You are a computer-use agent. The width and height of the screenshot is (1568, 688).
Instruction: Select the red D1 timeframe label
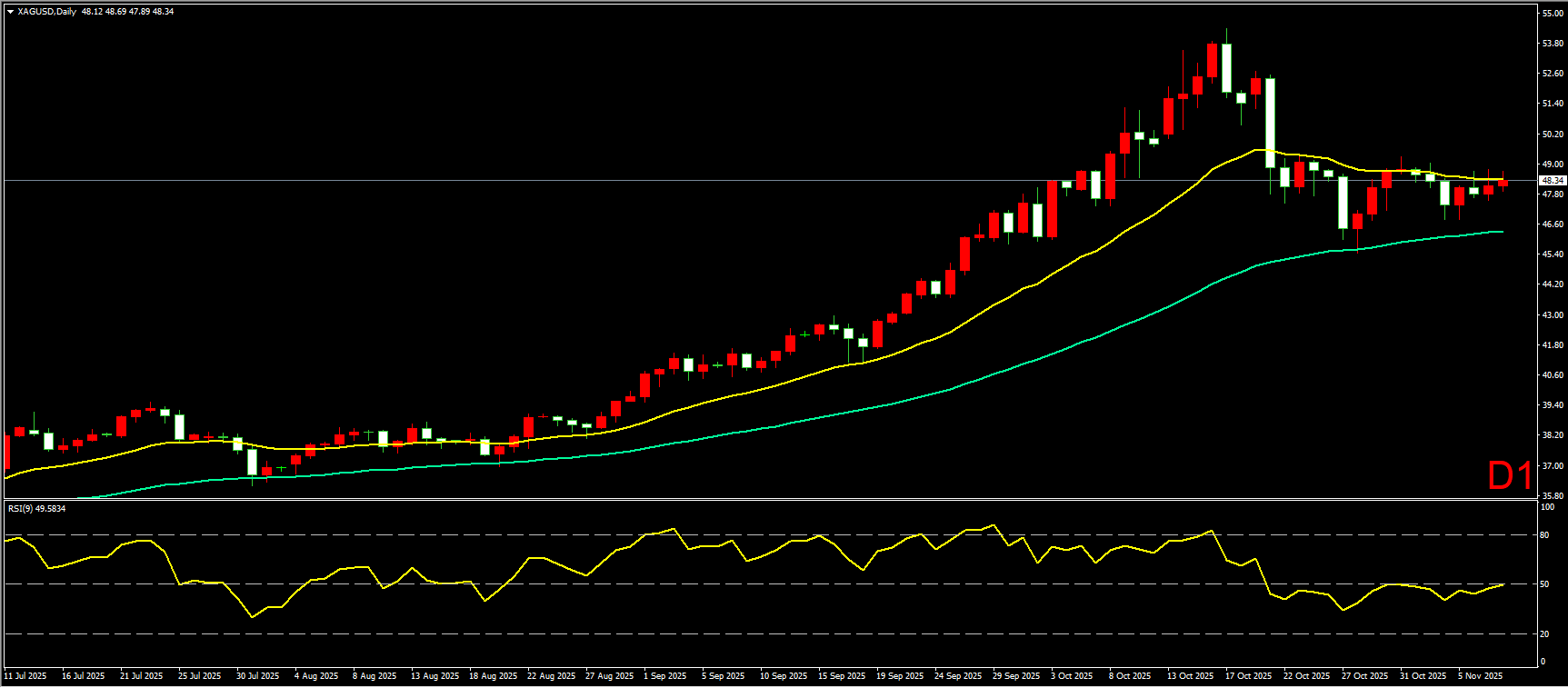click(x=1509, y=475)
